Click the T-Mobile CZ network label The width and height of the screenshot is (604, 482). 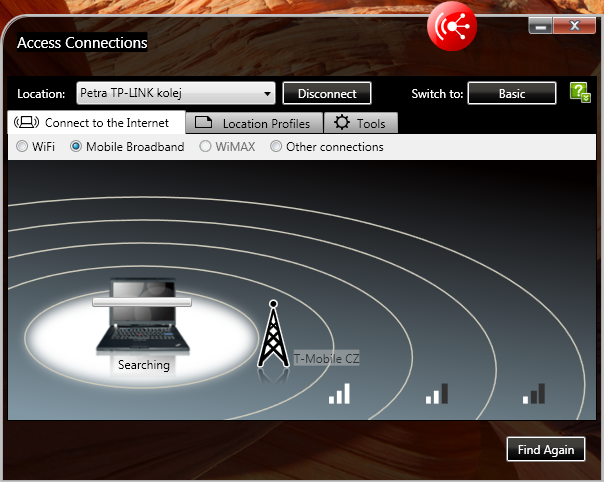(x=325, y=358)
